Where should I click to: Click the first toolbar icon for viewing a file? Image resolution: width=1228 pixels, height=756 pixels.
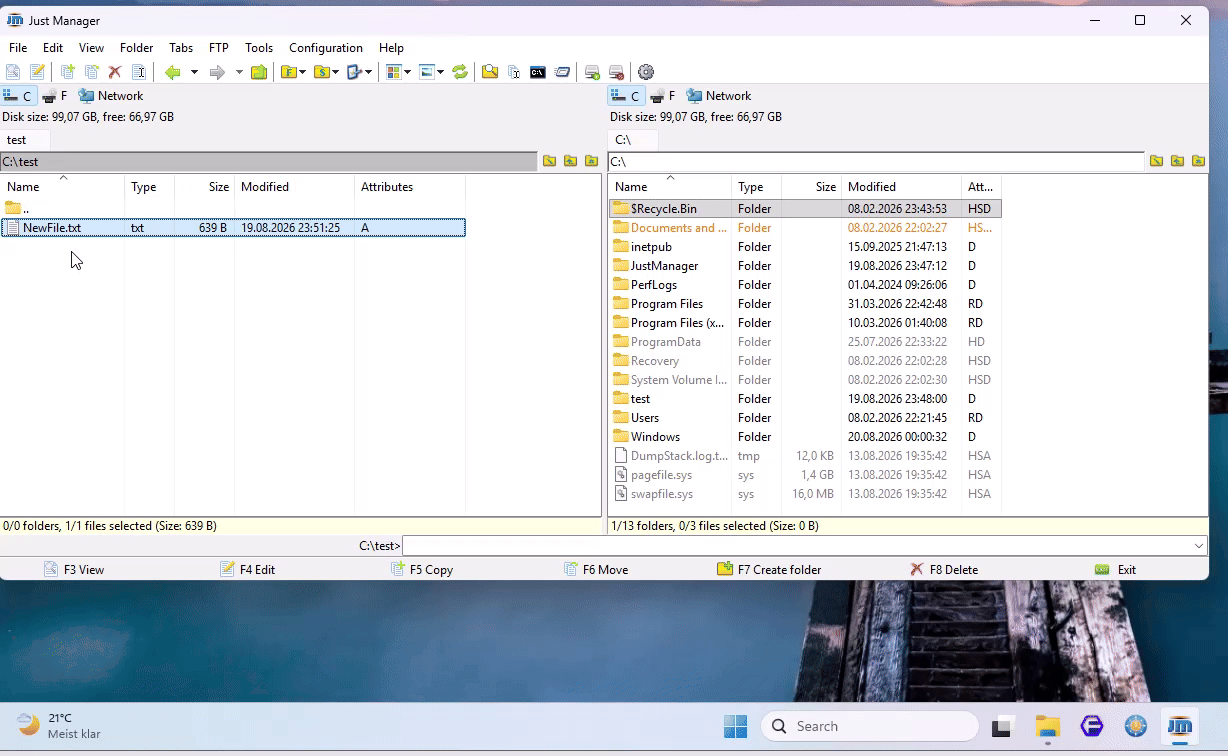pos(13,72)
